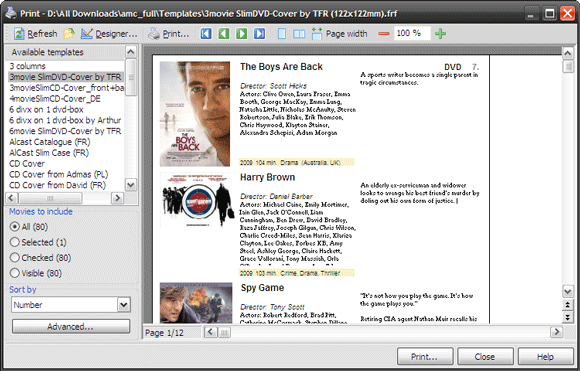Go to last page arrow

[x=259, y=34]
